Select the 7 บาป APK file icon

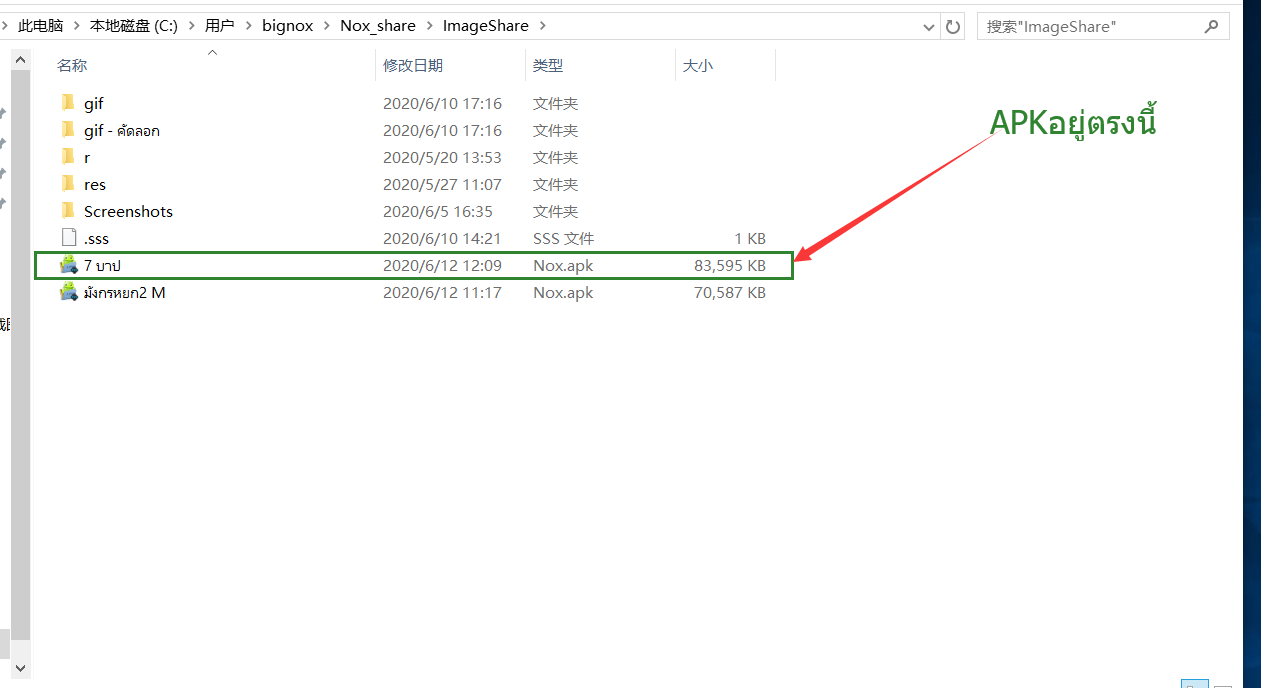click(x=68, y=265)
